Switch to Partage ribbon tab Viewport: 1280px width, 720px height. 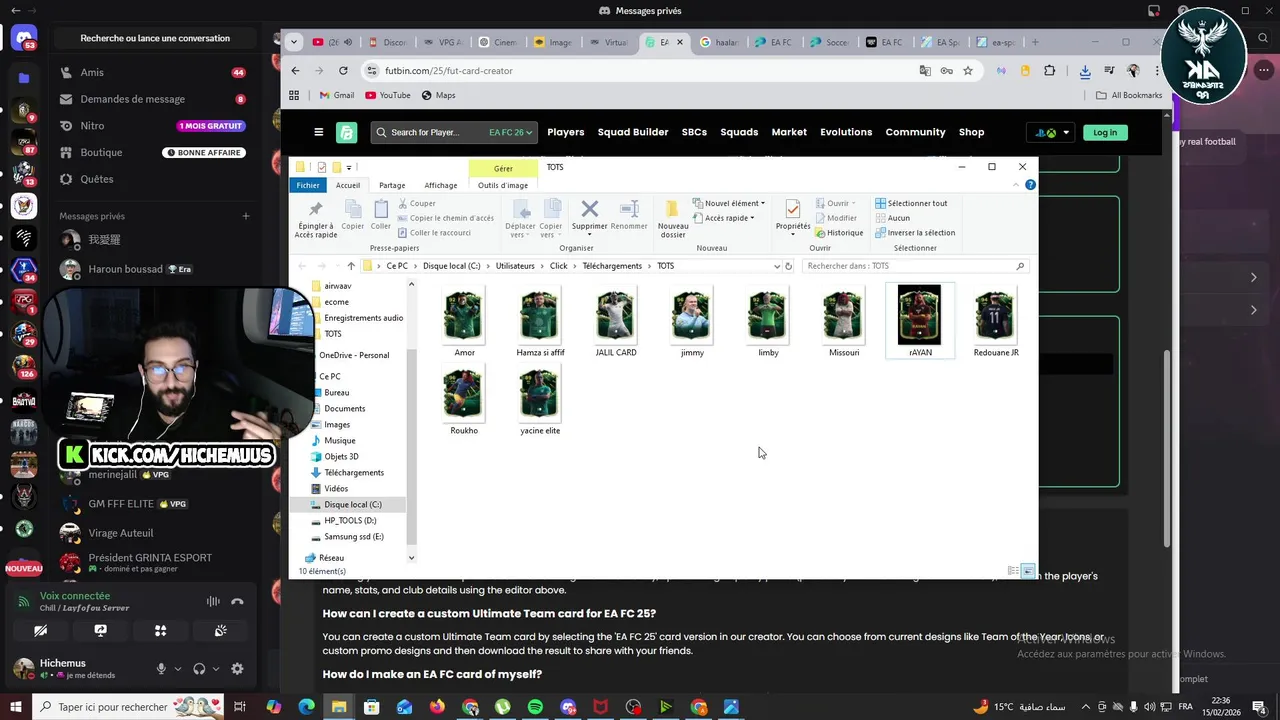[x=392, y=185]
